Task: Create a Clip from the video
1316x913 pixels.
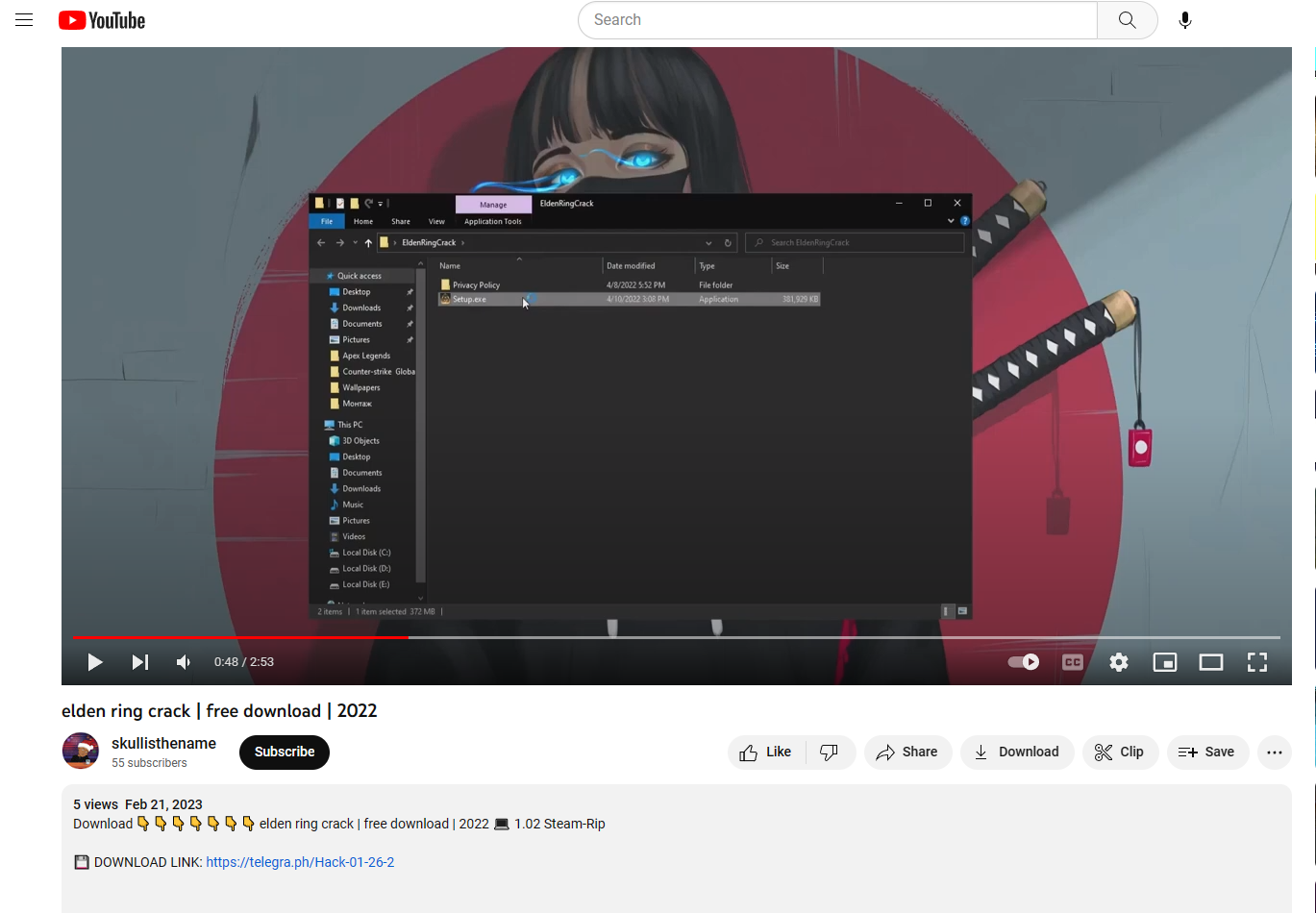Action: point(1120,753)
